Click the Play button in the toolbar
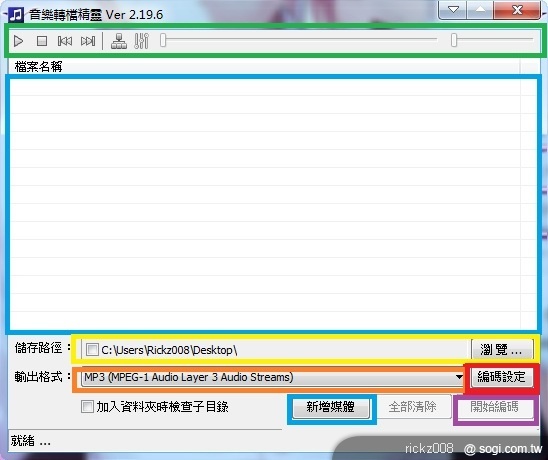The image size is (548, 460). (x=18, y=41)
